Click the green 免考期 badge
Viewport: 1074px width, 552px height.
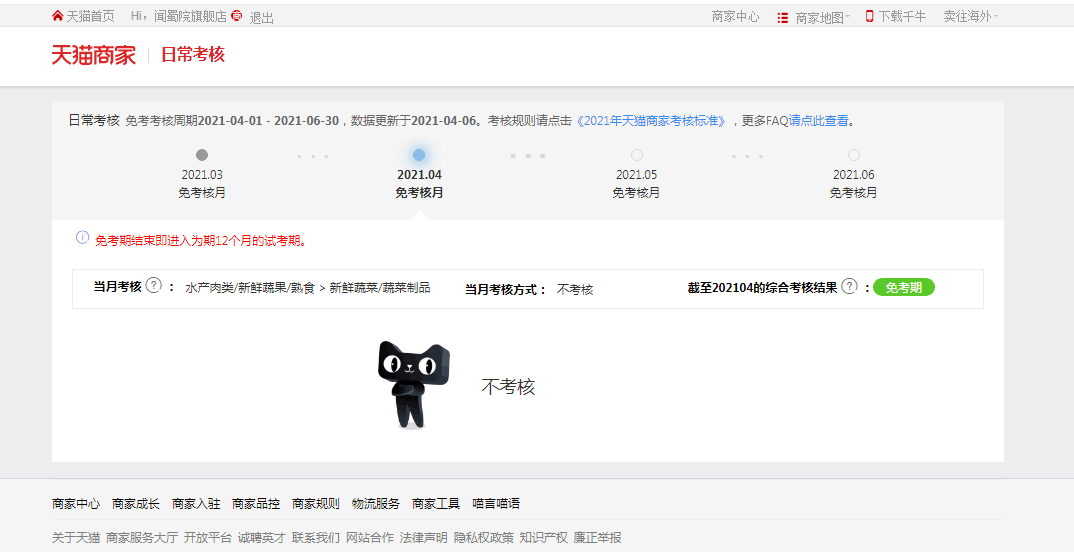coord(903,288)
